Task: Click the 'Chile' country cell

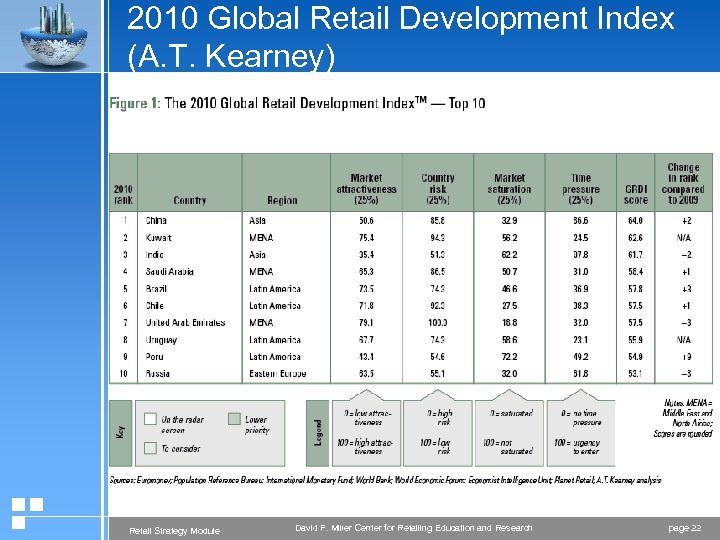Action: point(154,305)
